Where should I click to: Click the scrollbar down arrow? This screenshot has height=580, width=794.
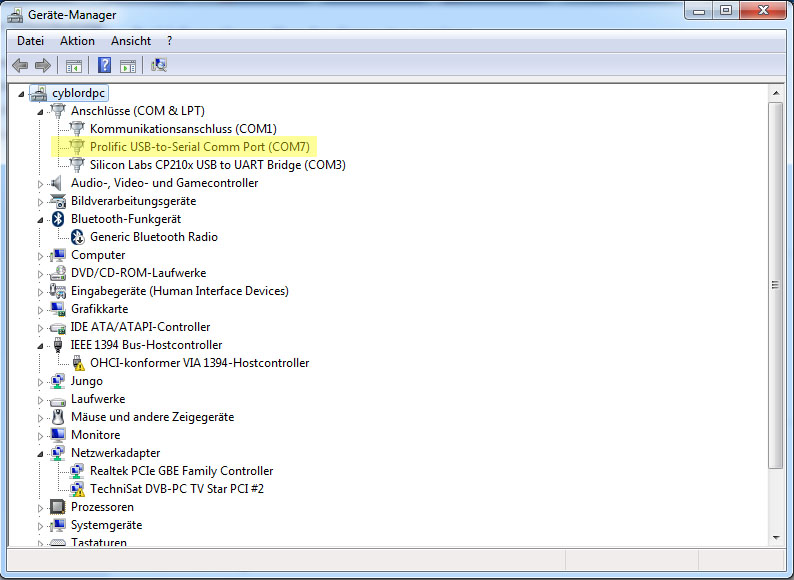776,538
